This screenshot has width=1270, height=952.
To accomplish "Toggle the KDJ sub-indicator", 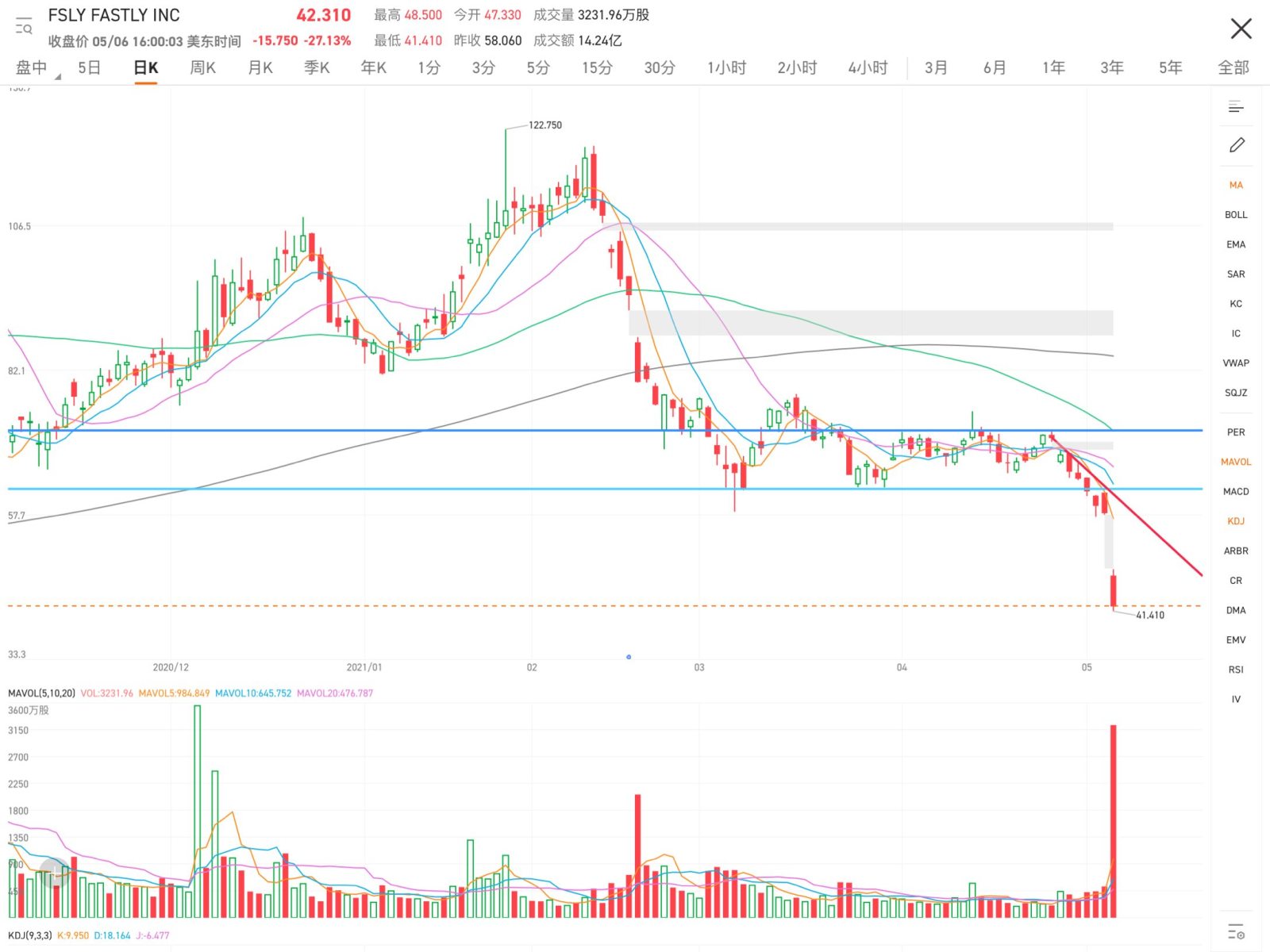I will coord(1236,521).
